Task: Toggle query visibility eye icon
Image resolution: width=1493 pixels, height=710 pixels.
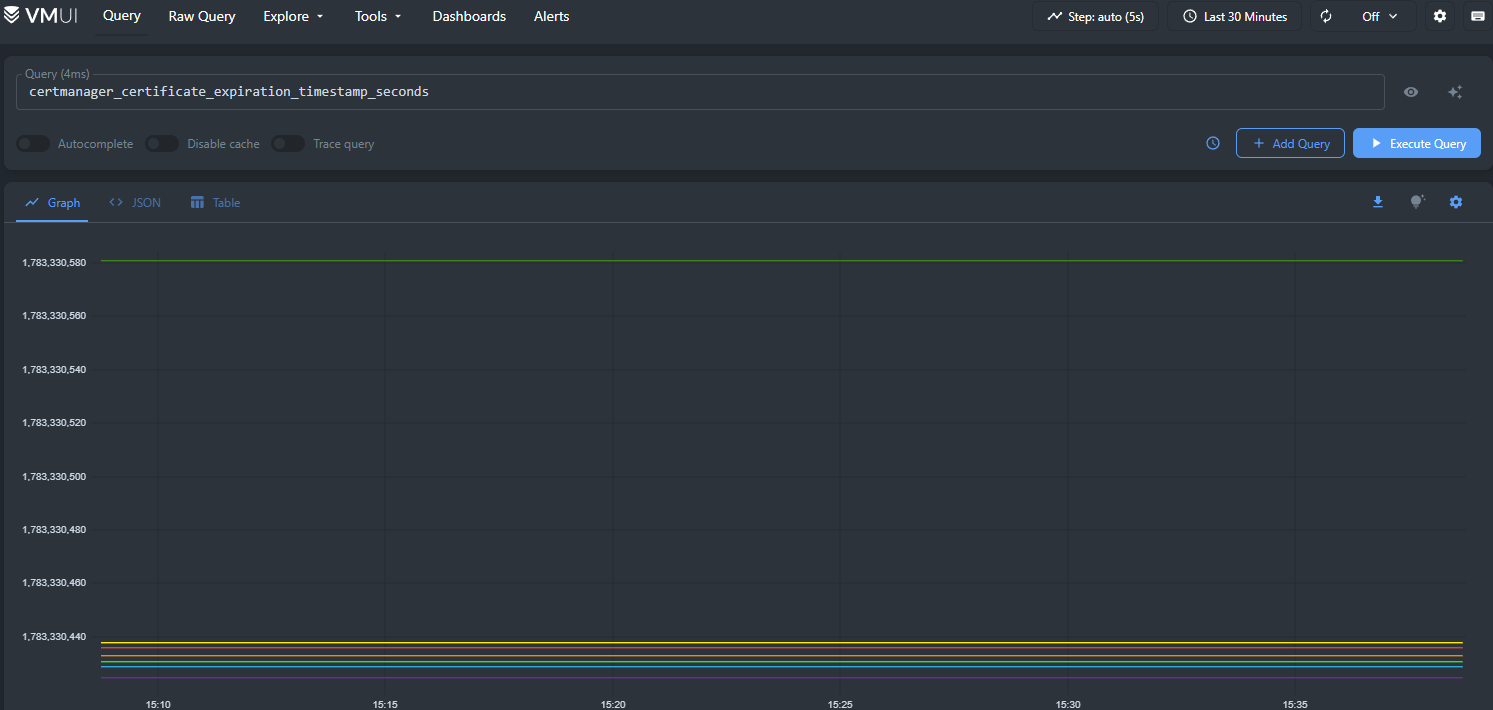Action: pyautogui.click(x=1411, y=92)
